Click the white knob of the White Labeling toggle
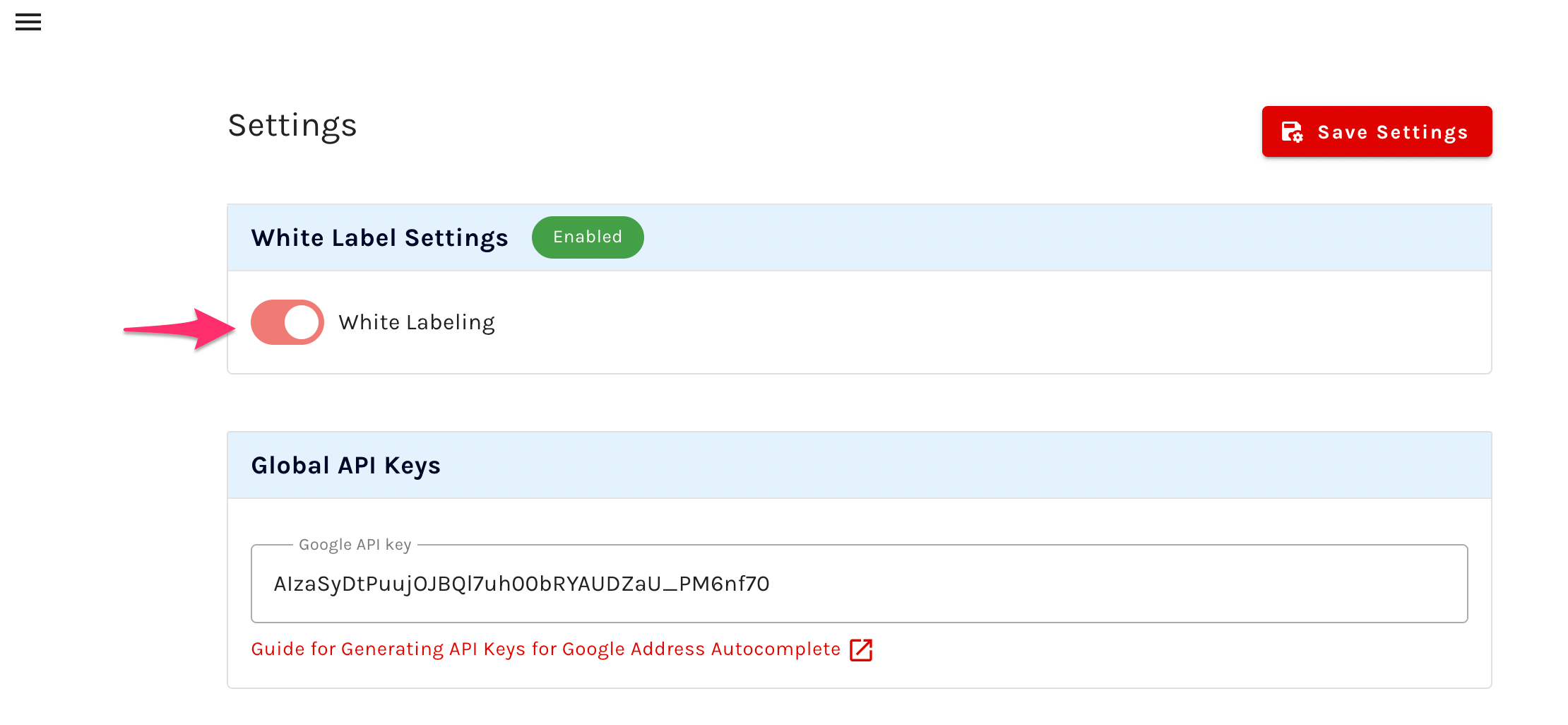Viewport: 1568px width, 725px height. (x=302, y=322)
